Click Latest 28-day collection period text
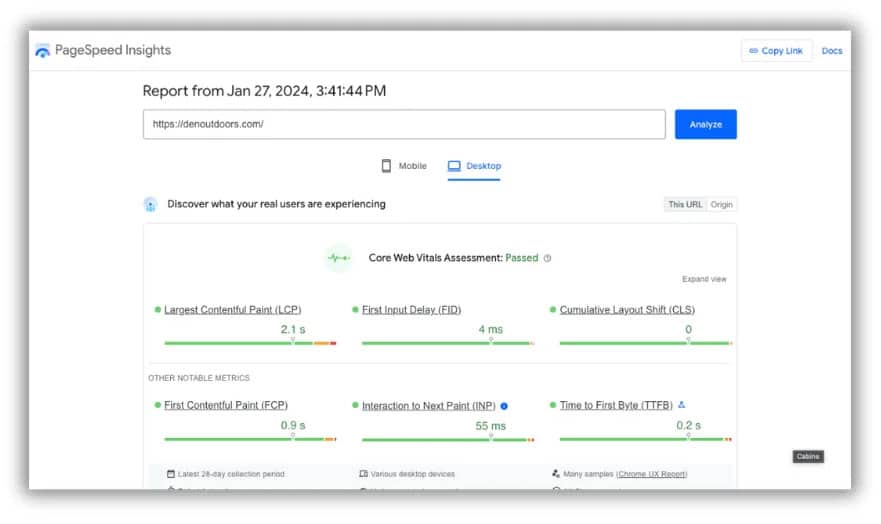 click(231, 474)
